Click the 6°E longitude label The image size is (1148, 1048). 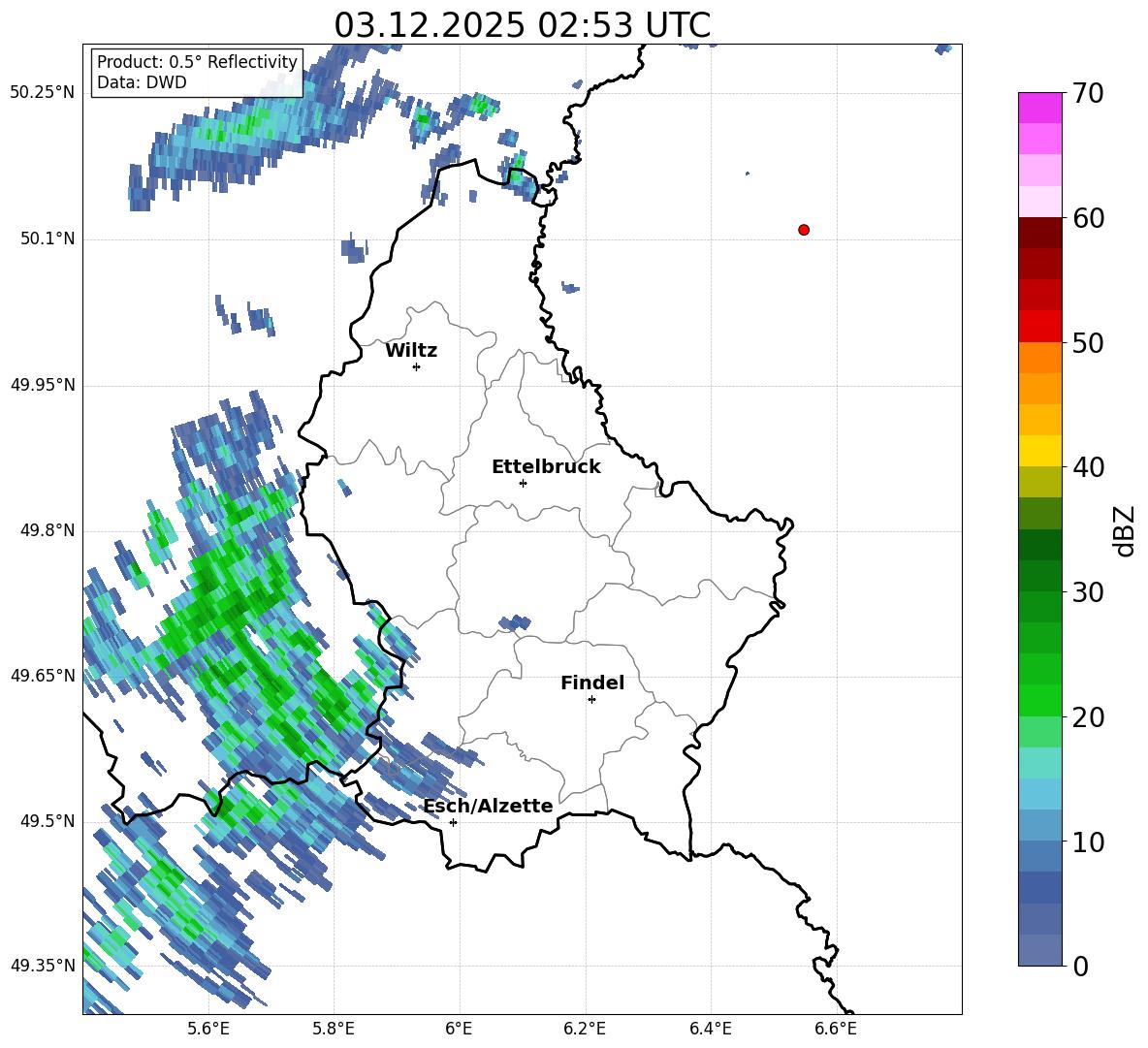coord(459,1029)
